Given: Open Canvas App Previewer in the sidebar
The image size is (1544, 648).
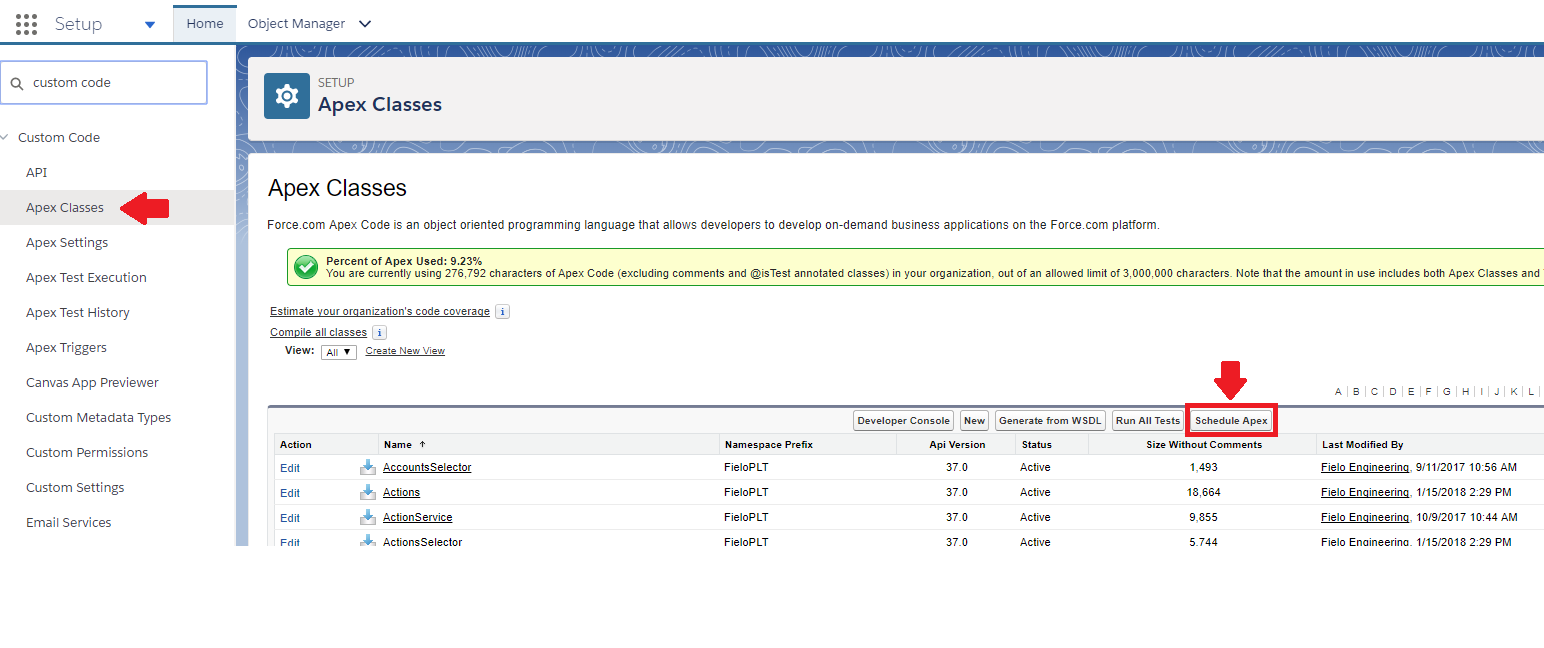Looking at the screenshot, I should [x=92, y=382].
